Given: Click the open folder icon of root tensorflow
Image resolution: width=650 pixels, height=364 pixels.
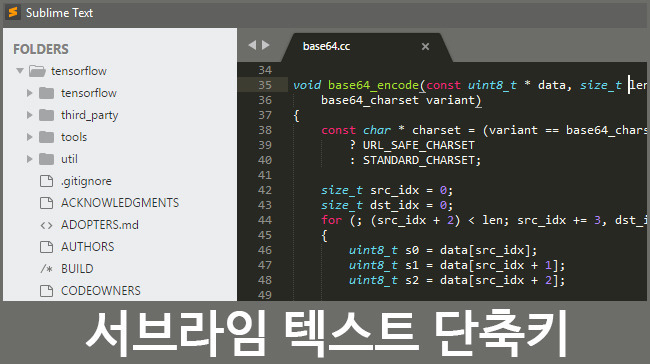Looking at the screenshot, I should coord(37,71).
